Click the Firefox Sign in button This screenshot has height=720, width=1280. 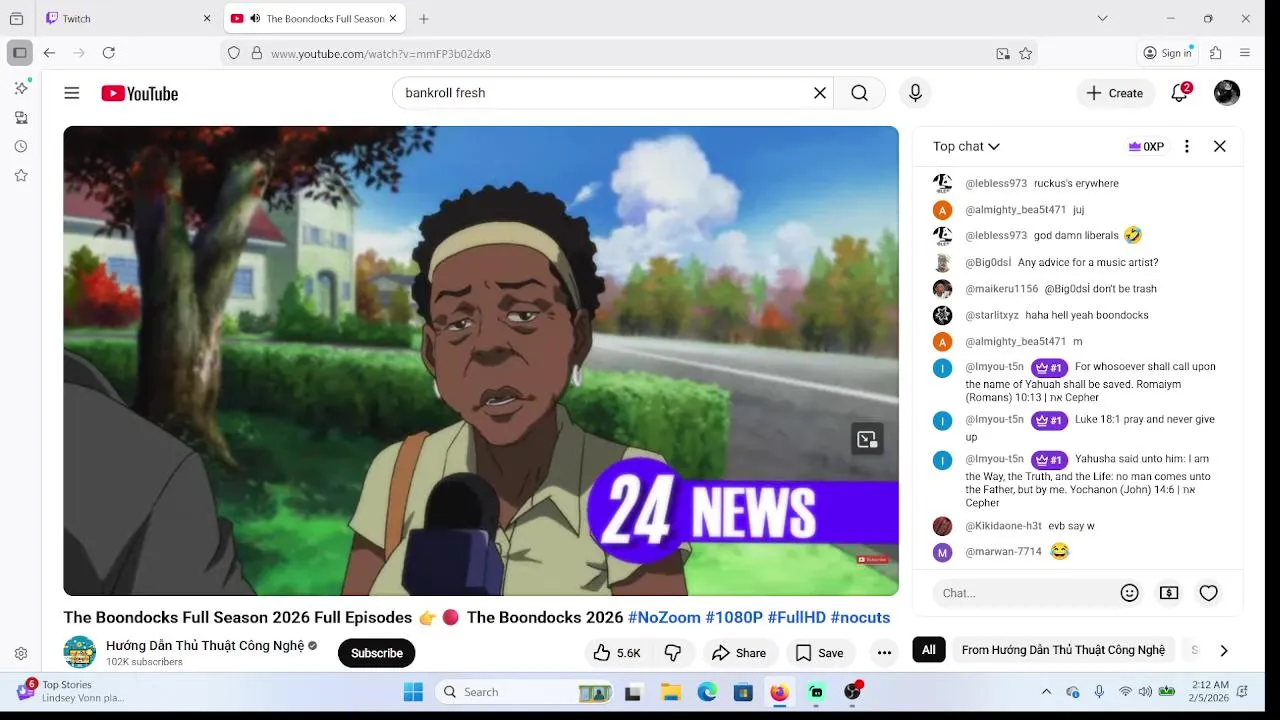pos(1168,53)
